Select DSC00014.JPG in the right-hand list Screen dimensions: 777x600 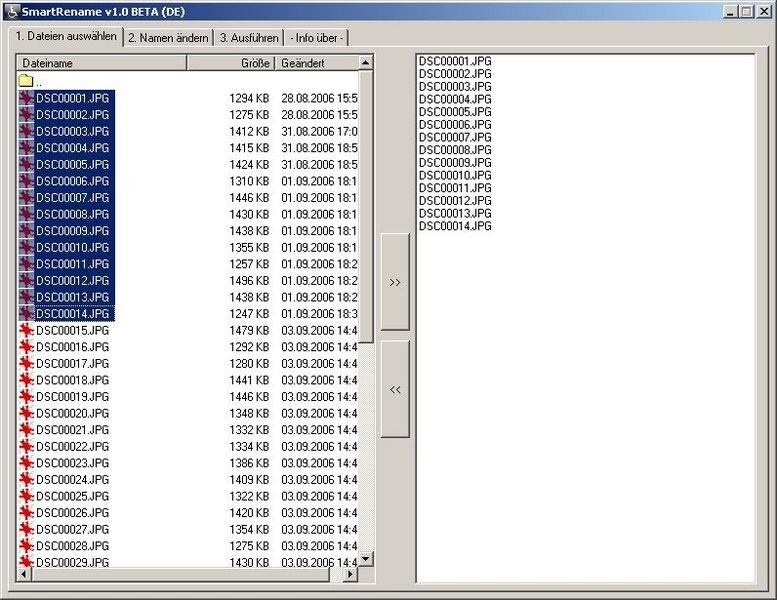455,226
